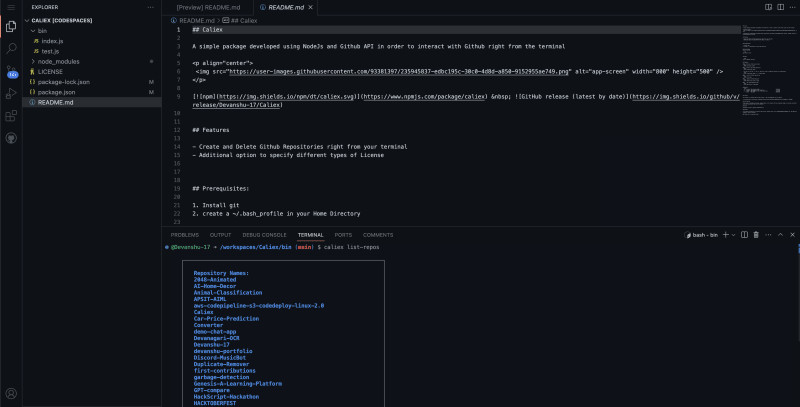Switch to the [Preview] README.md tab
This screenshot has height=407, width=800.
tap(208, 7)
